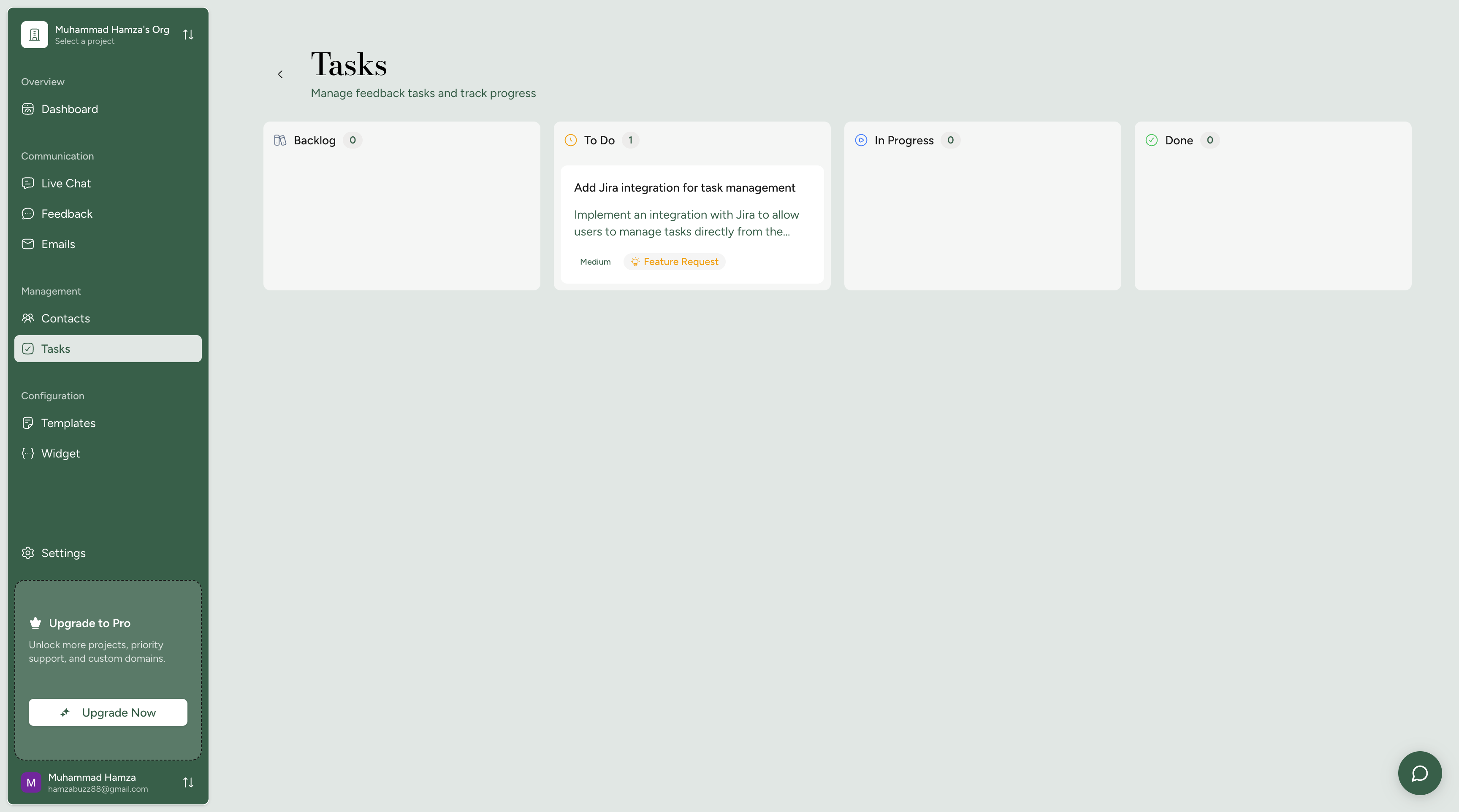Click the back arrow beside Tasks heading
Screen dimensions: 1459x812
click(280, 74)
